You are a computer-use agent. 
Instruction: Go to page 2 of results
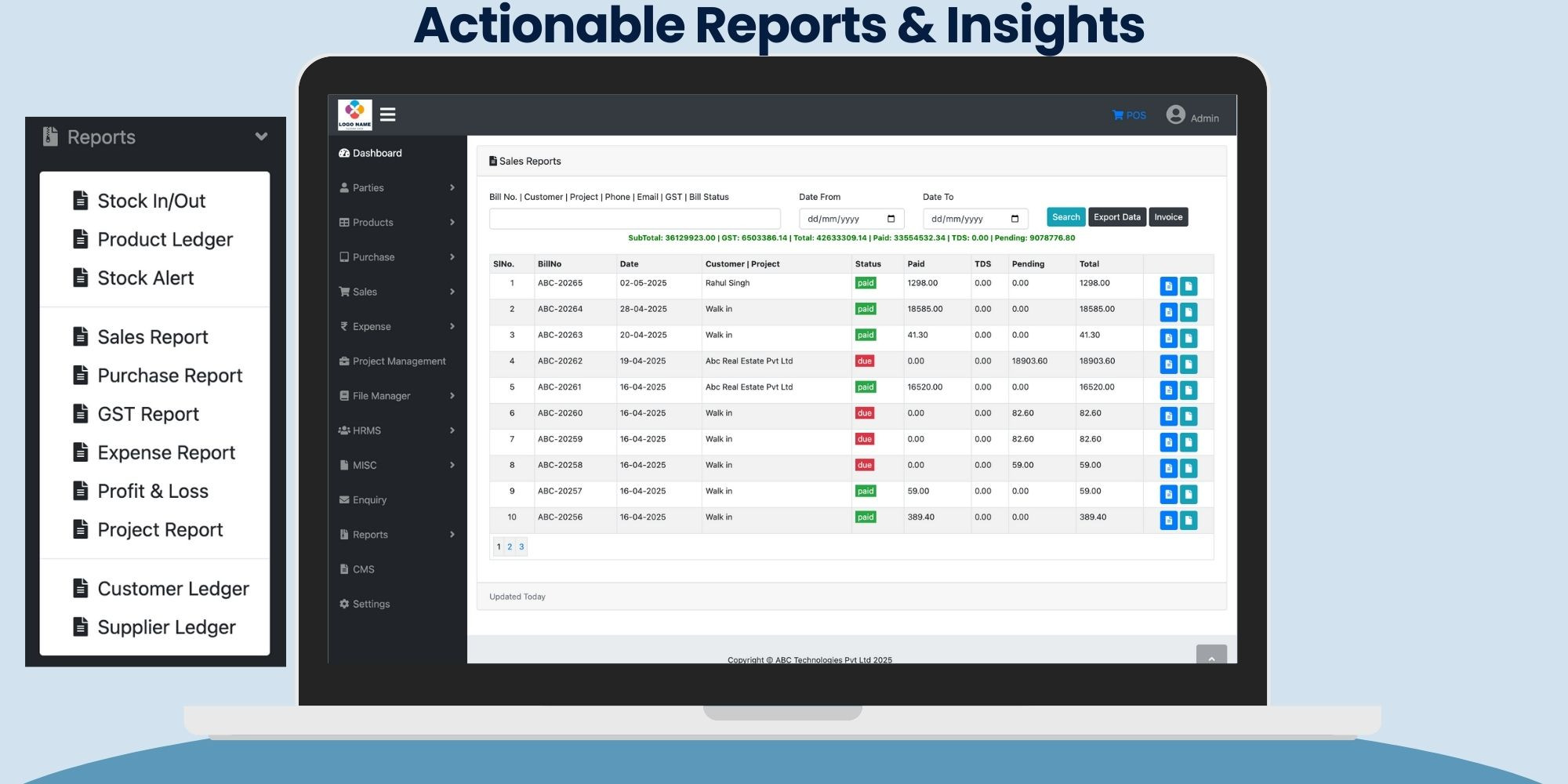pyautogui.click(x=510, y=547)
